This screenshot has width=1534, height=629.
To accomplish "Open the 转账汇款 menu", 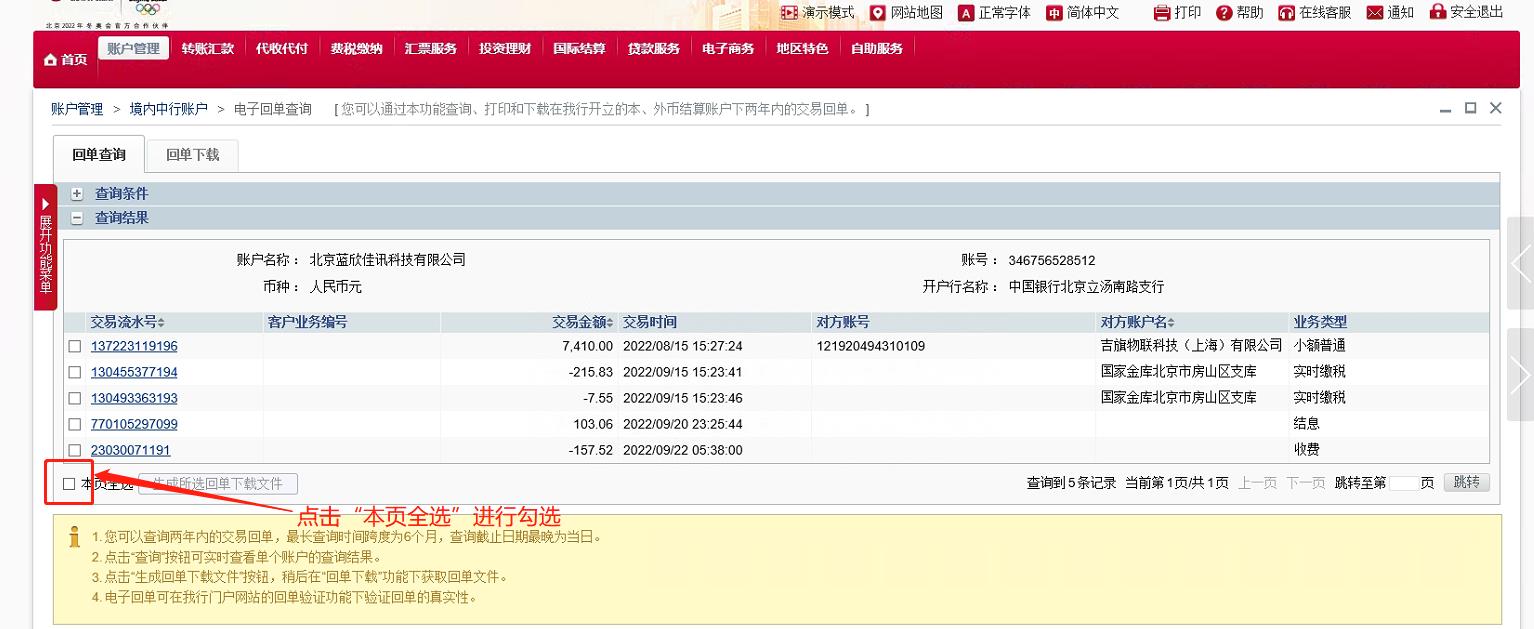I will coord(208,47).
